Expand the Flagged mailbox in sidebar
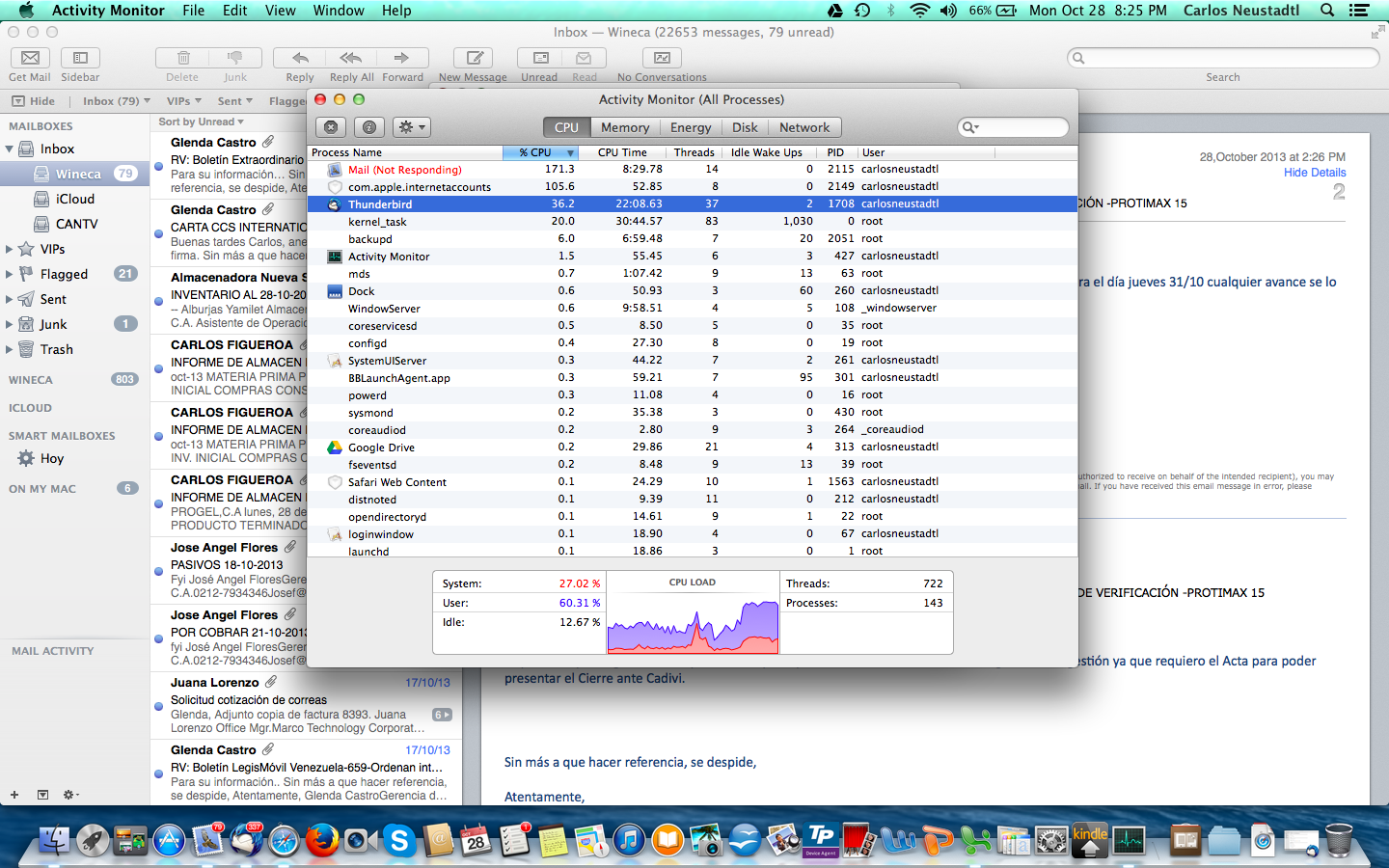 point(10,275)
